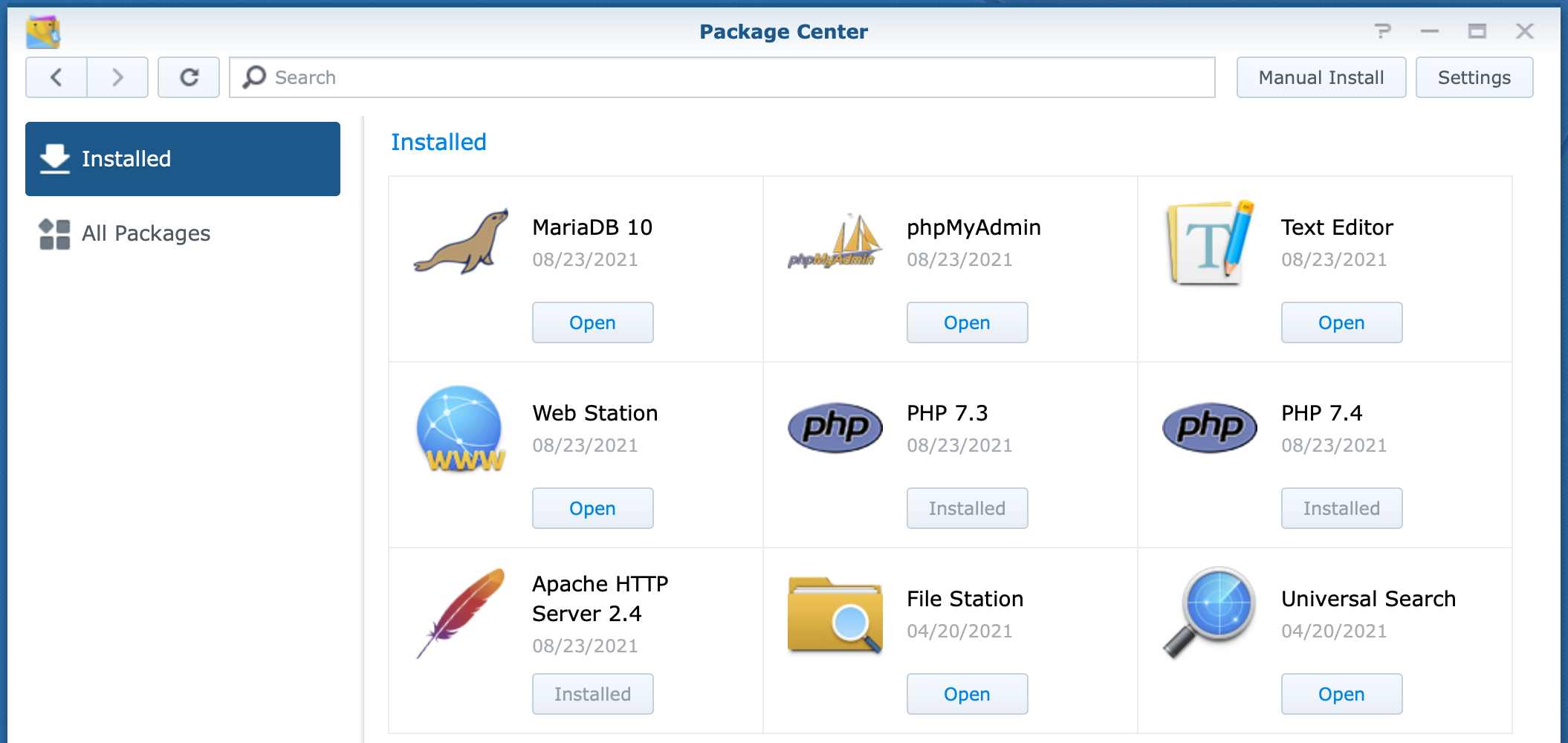Open Manual Install dialog
This screenshot has width=1568, height=743.
1321,77
